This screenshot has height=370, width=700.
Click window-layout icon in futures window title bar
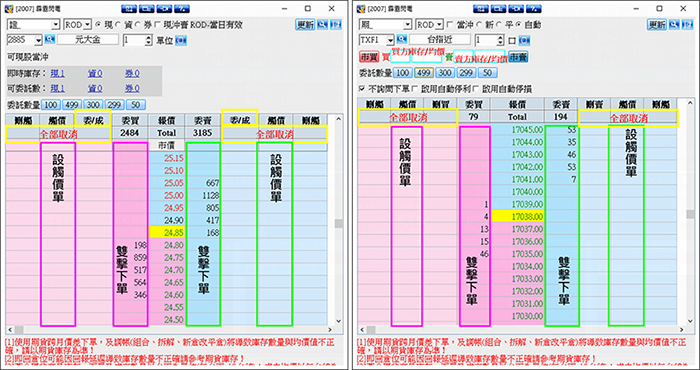point(498,8)
